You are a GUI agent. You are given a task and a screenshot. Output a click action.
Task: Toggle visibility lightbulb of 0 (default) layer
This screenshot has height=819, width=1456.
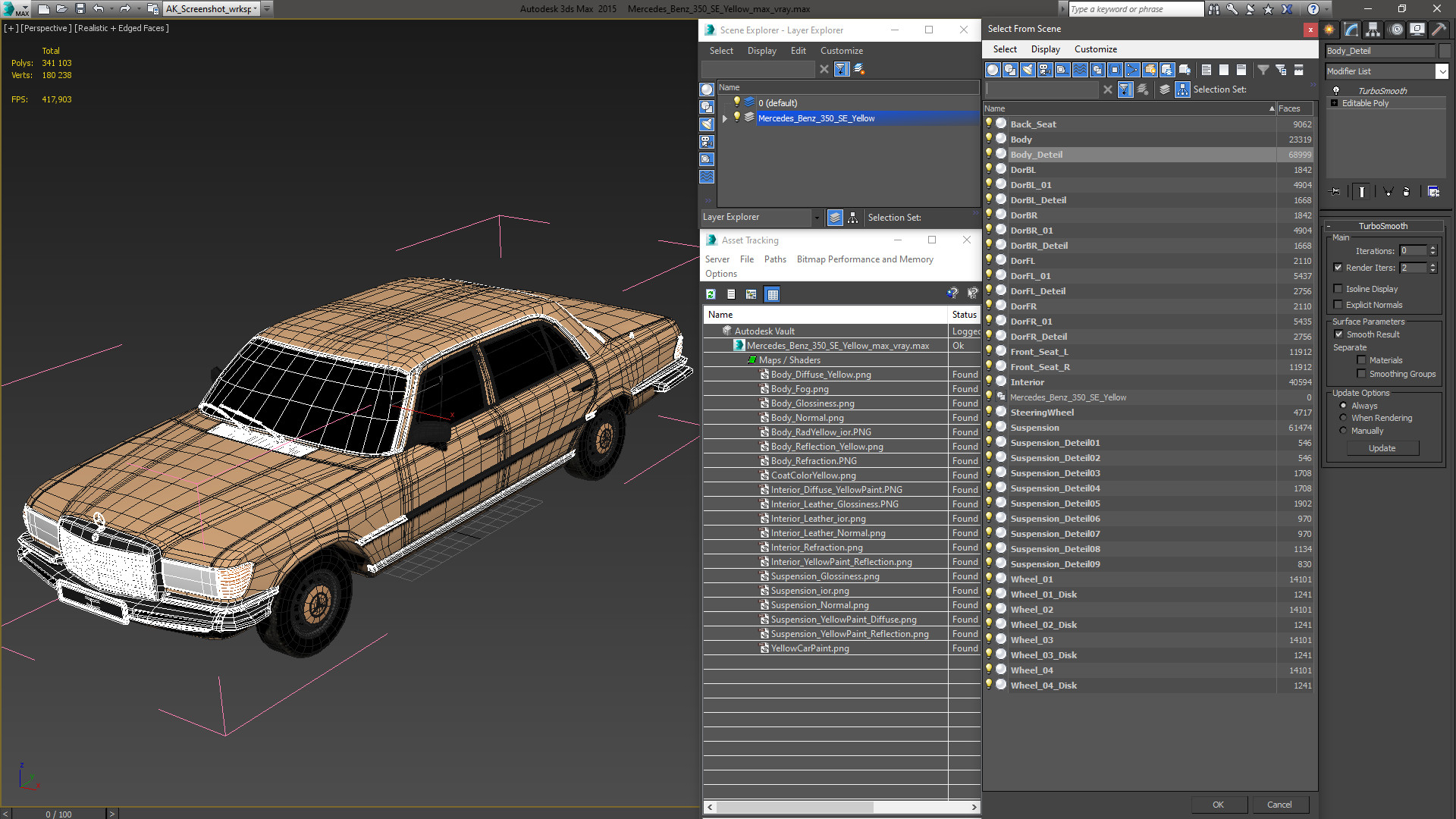[736, 102]
